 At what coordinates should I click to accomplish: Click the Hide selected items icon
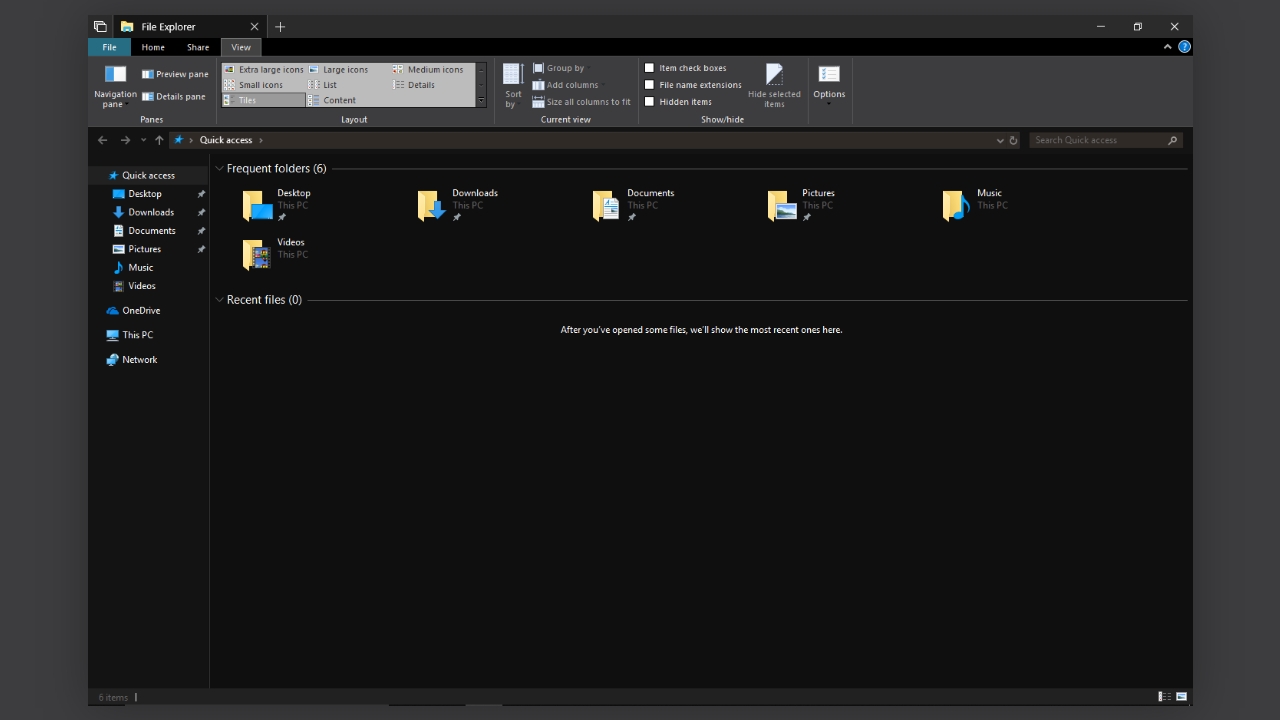click(x=774, y=75)
